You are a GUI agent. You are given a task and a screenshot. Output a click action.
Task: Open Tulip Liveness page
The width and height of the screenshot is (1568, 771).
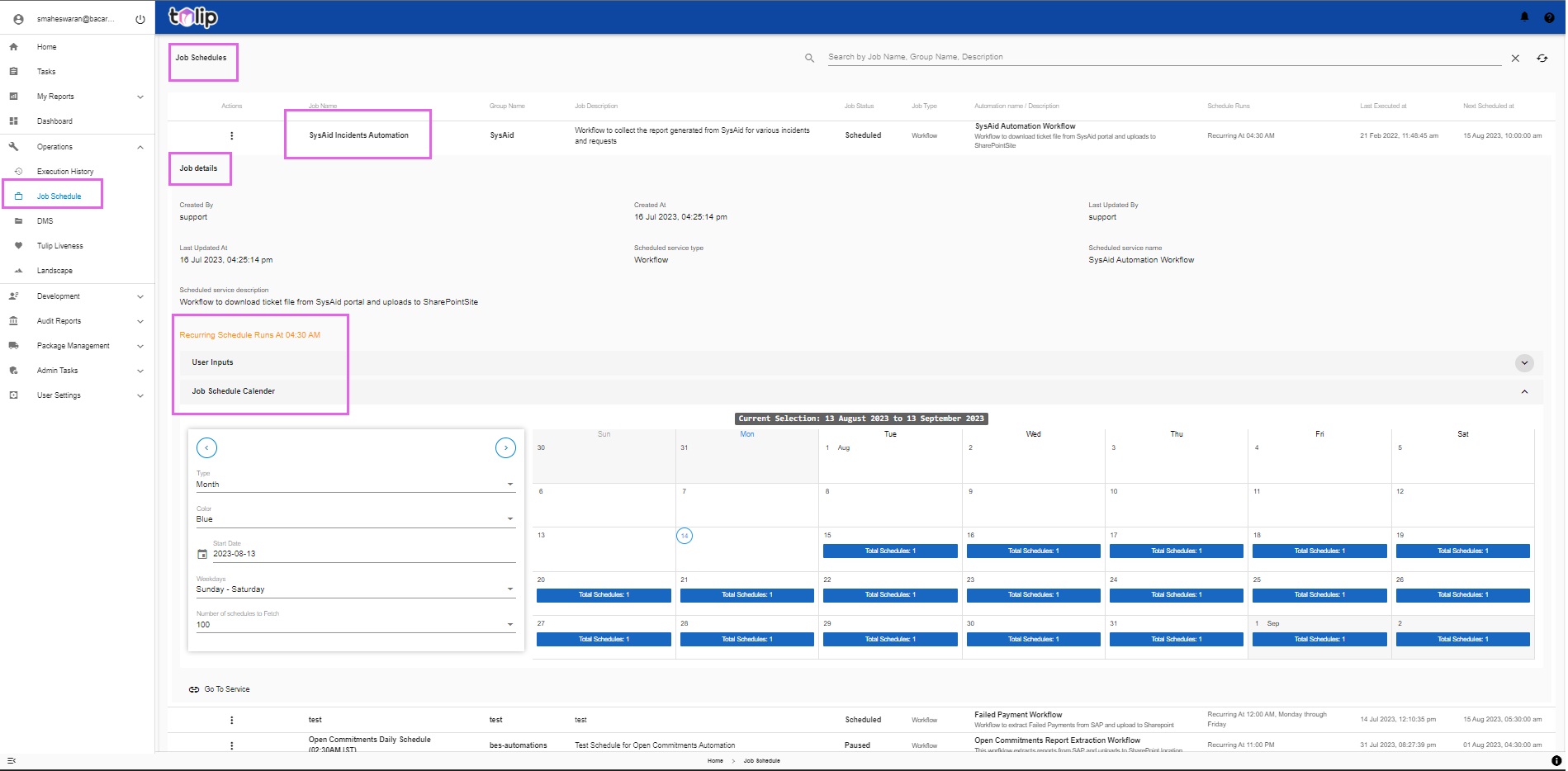[x=59, y=246]
